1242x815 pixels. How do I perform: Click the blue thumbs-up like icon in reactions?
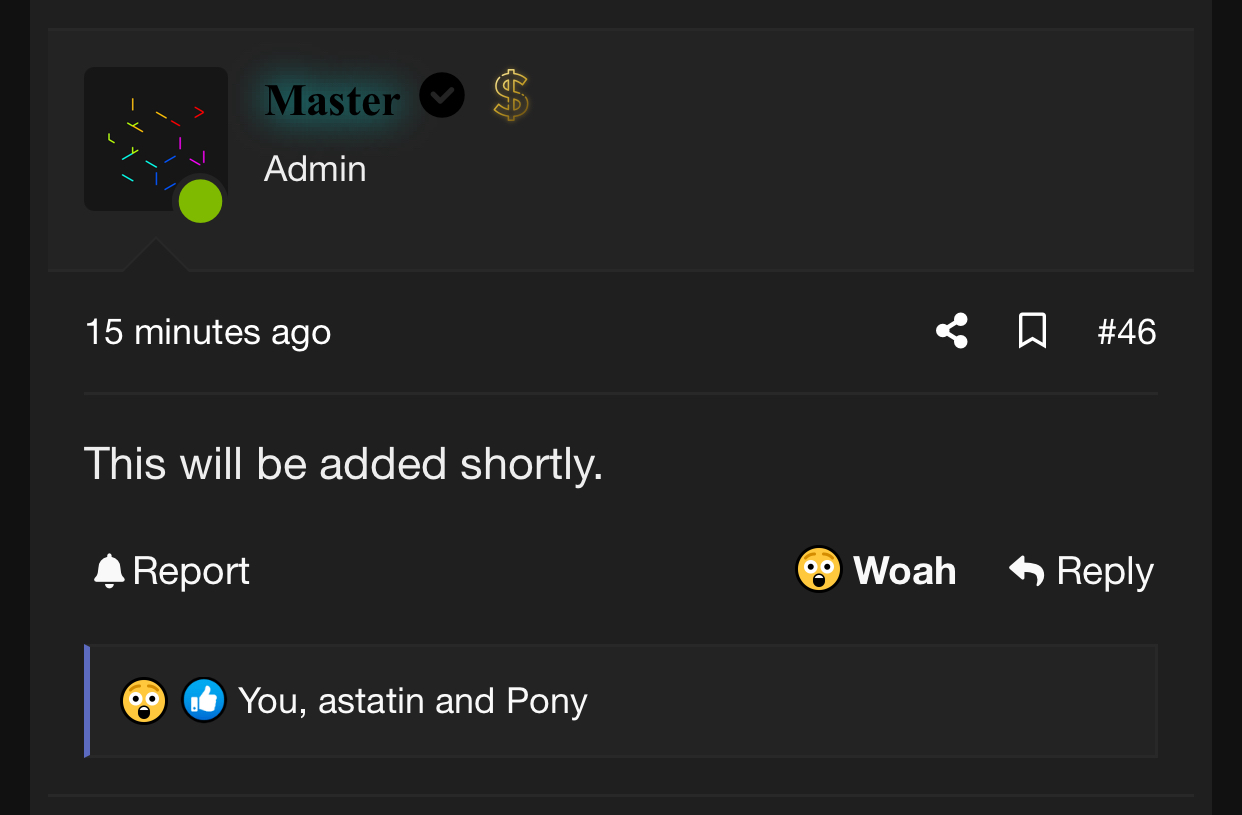(204, 700)
